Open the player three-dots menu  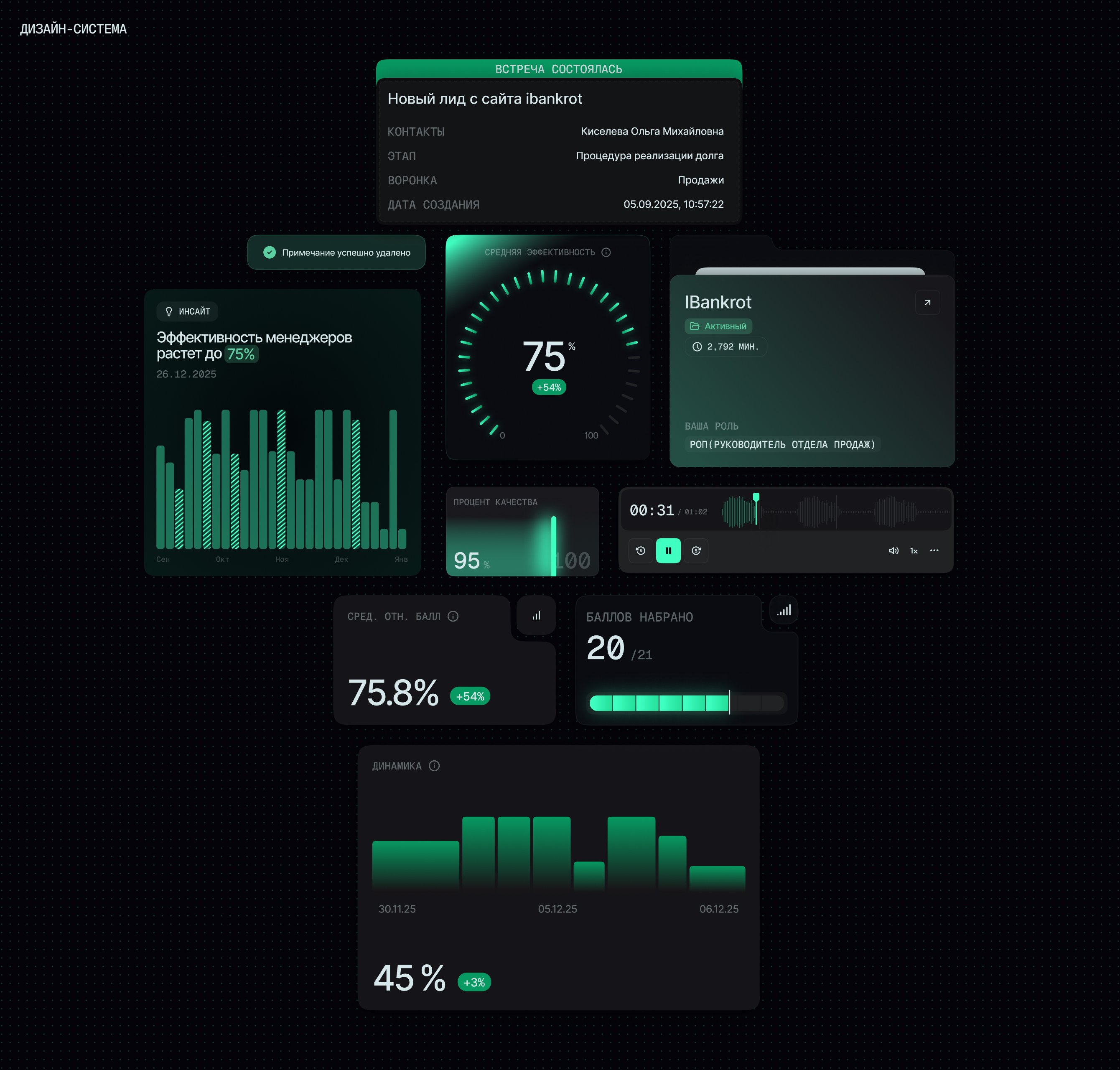(x=934, y=550)
